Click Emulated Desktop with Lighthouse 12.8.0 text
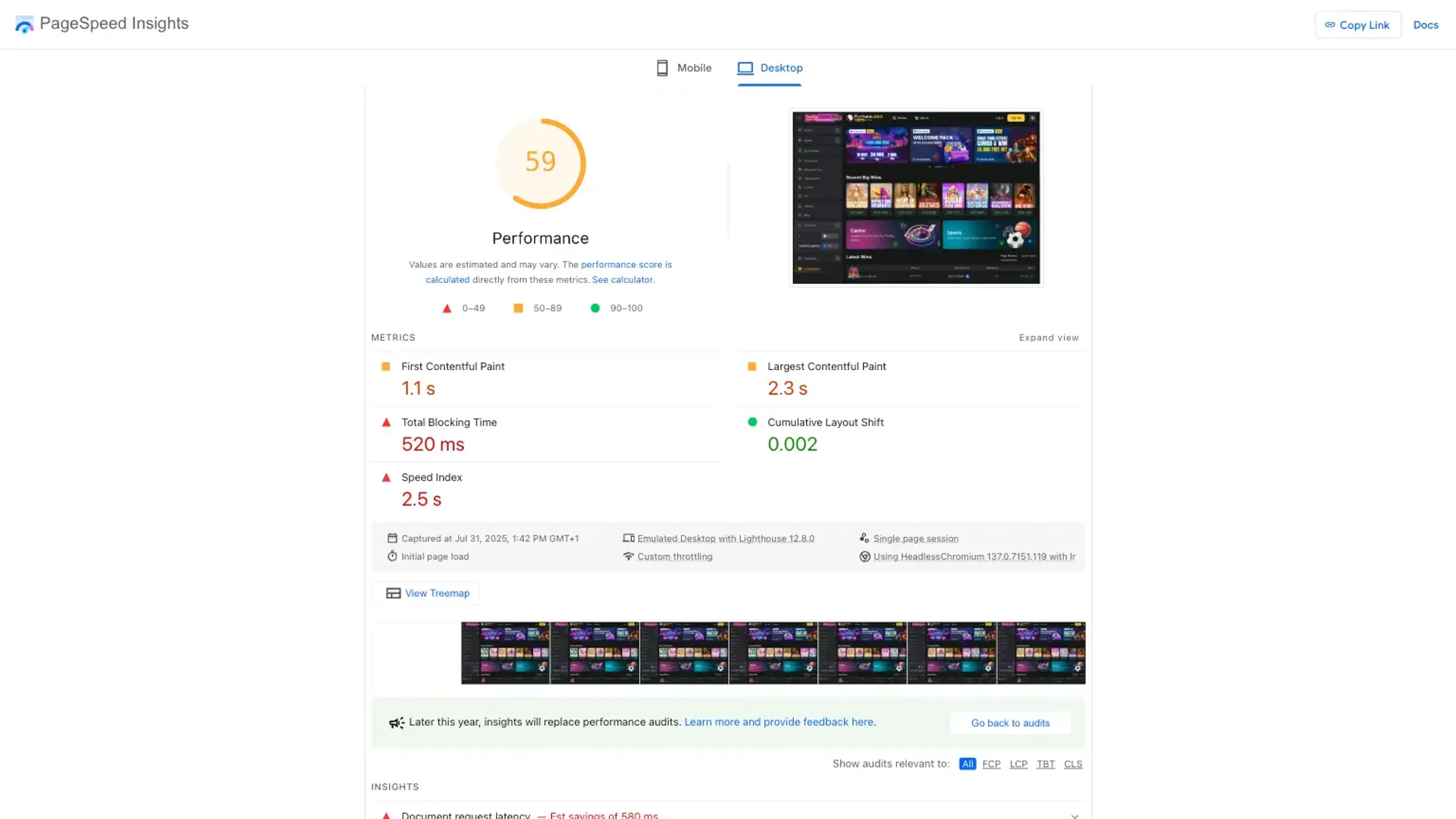Image resolution: width=1456 pixels, height=819 pixels. pyautogui.click(x=726, y=538)
